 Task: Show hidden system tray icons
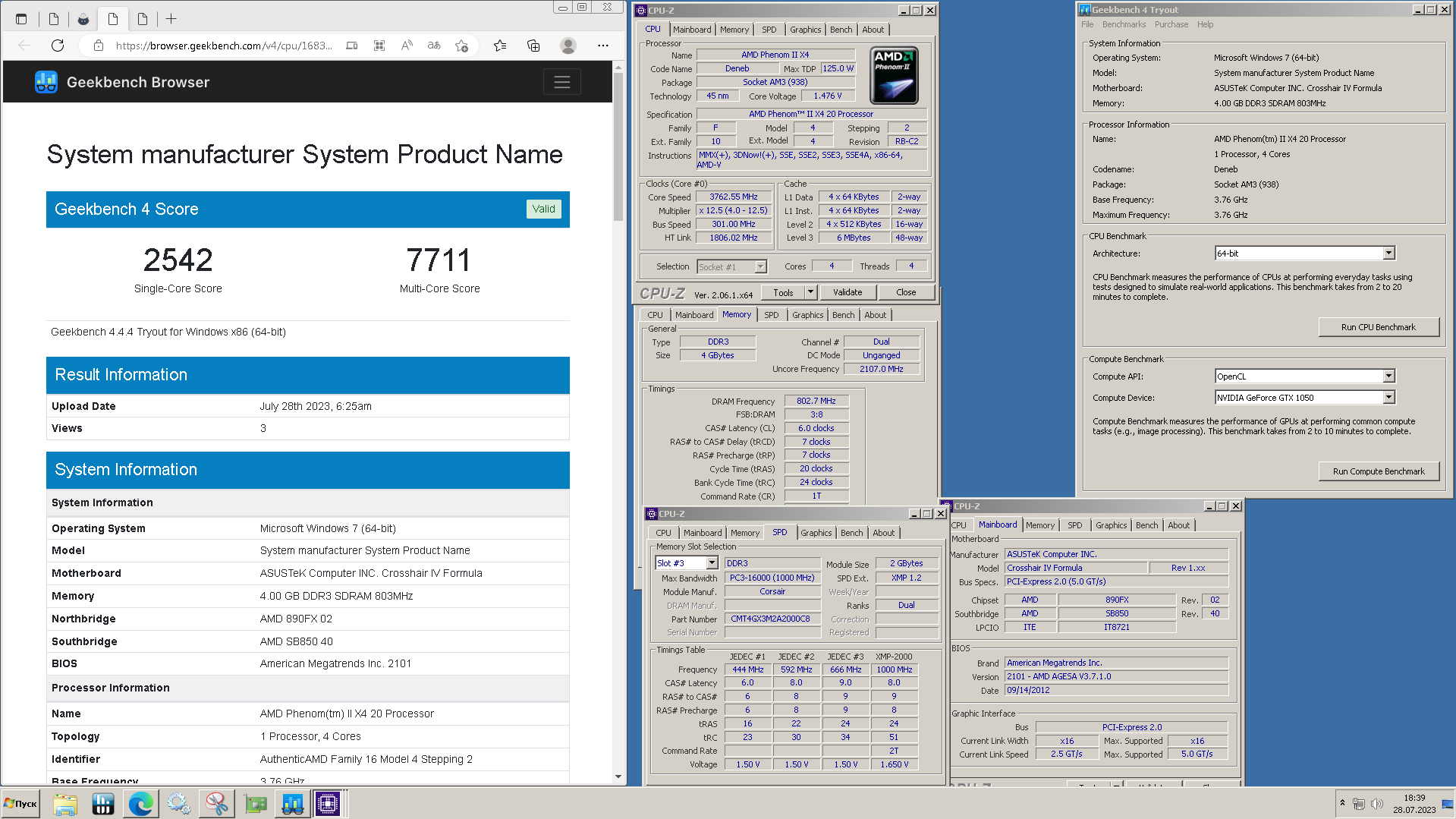tap(1342, 803)
